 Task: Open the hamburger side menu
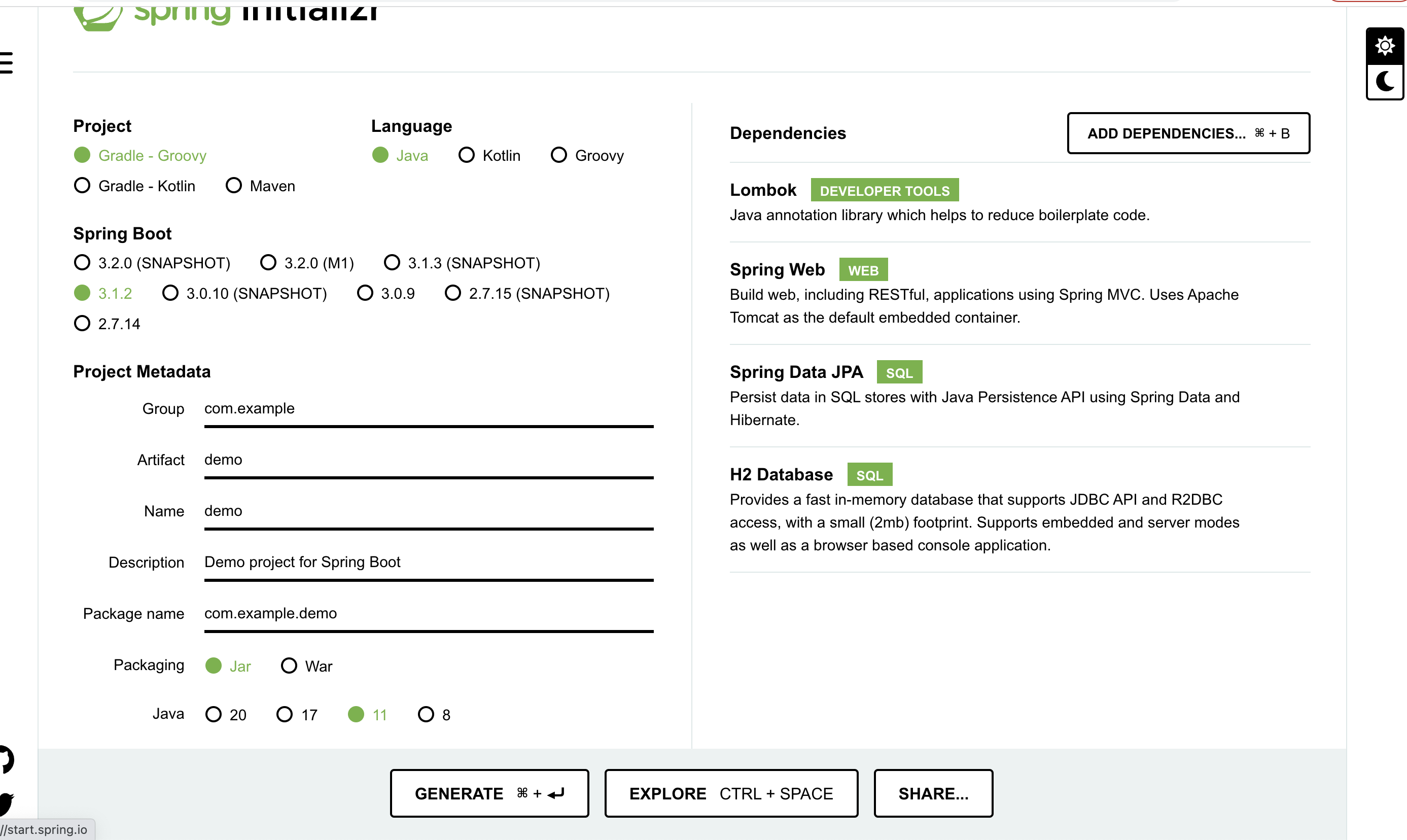(6, 63)
